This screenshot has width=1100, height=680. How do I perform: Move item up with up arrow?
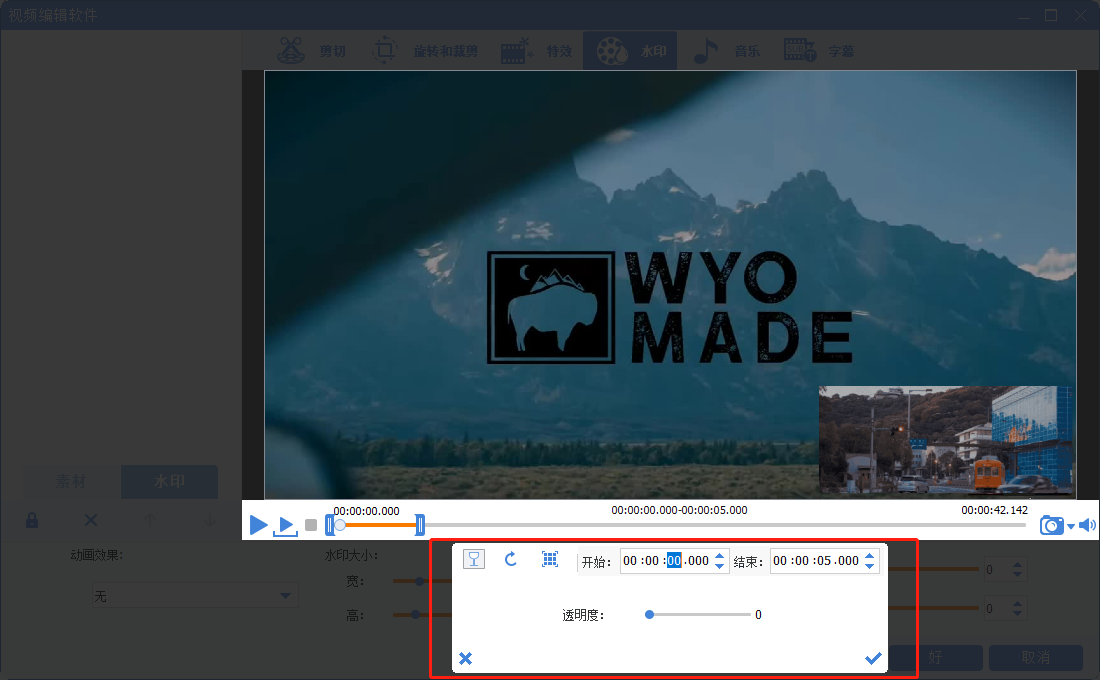tap(149, 520)
